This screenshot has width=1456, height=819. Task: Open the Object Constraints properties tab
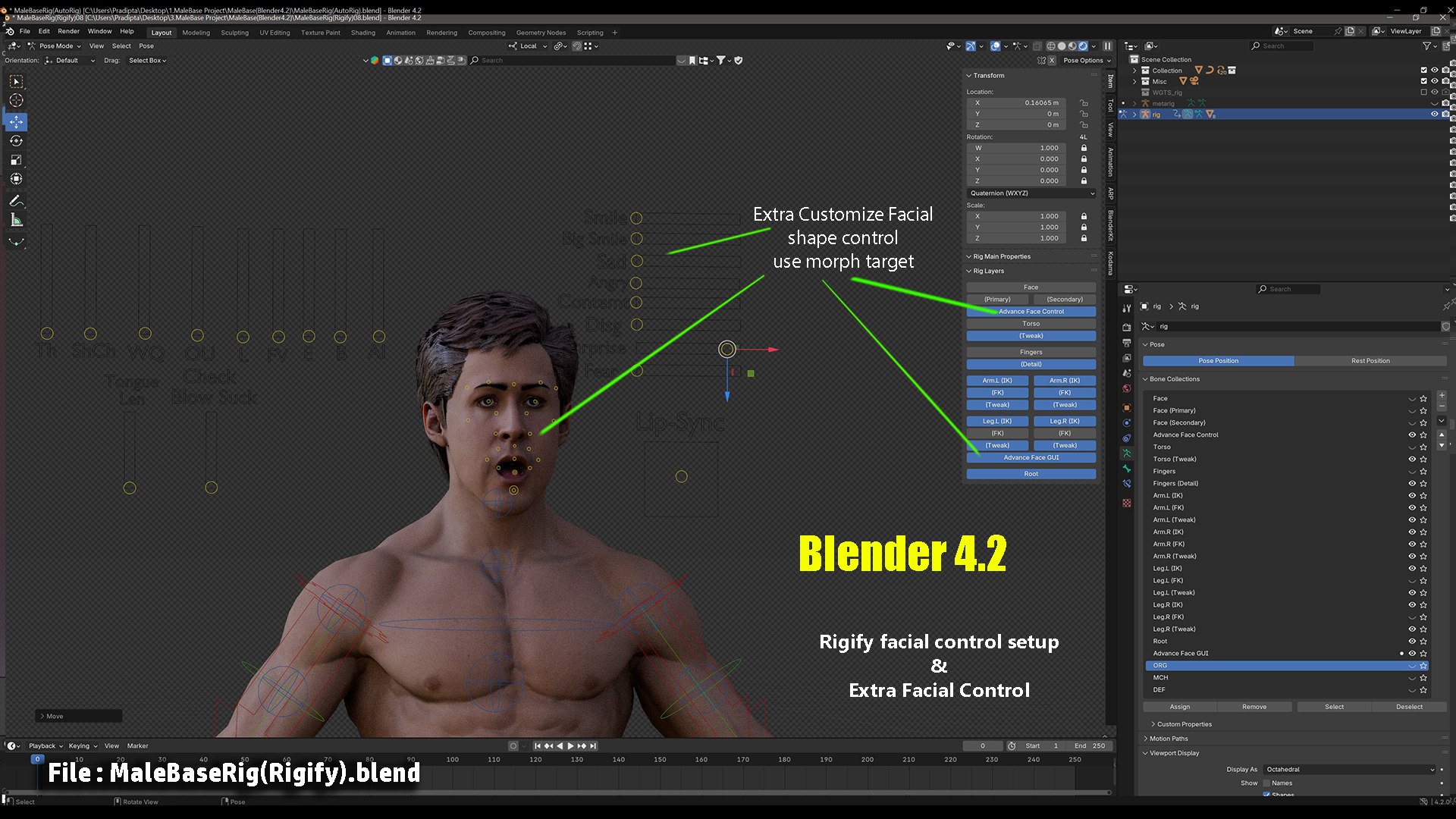pyautogui.click(x=1126, y=438)
